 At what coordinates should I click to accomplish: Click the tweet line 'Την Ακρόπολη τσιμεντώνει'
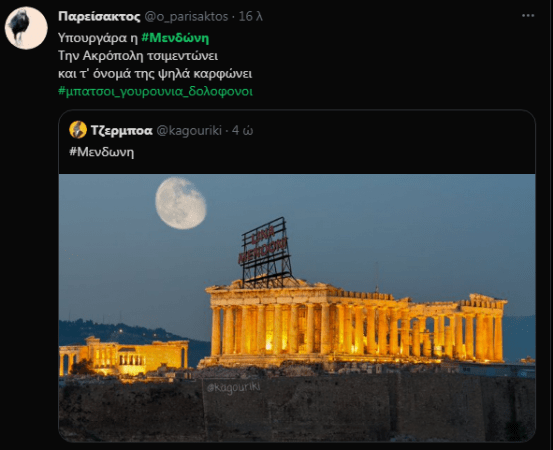tap(138, 56)
